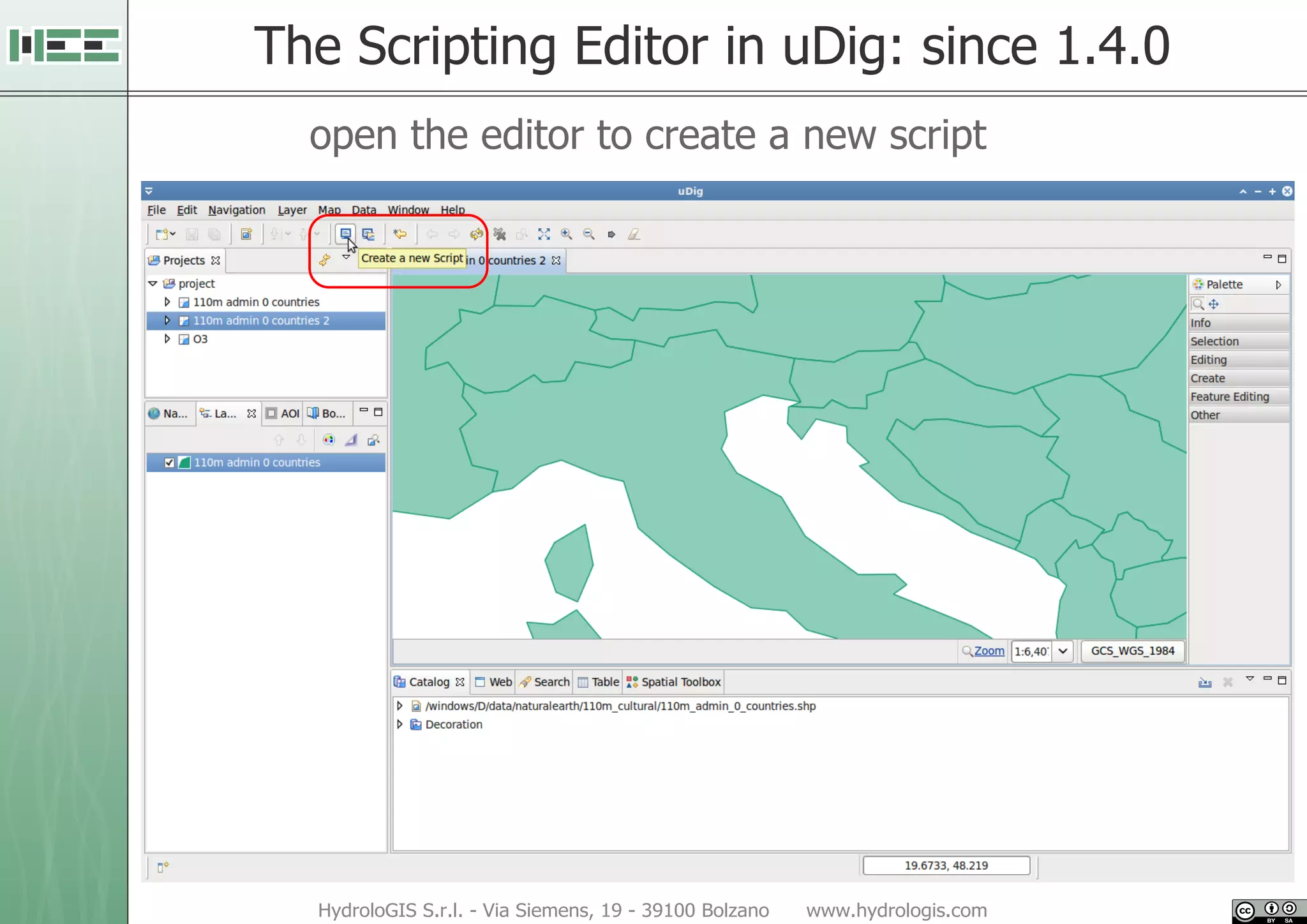Open the Window menu
The width and height of the screenshot is (1307, 924).
click(x=408, y=210)
